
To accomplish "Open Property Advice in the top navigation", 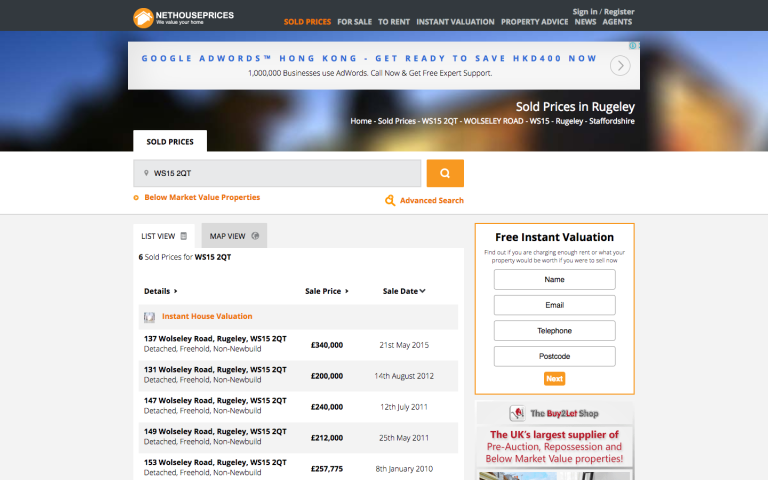I will [x=535, y=21].
